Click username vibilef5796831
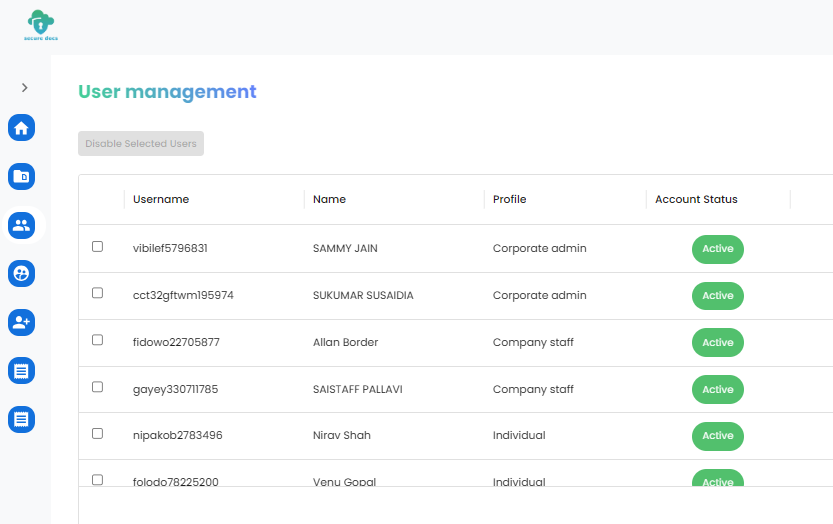Viewport: 833px width, 524px height. (x=170, y=248)
